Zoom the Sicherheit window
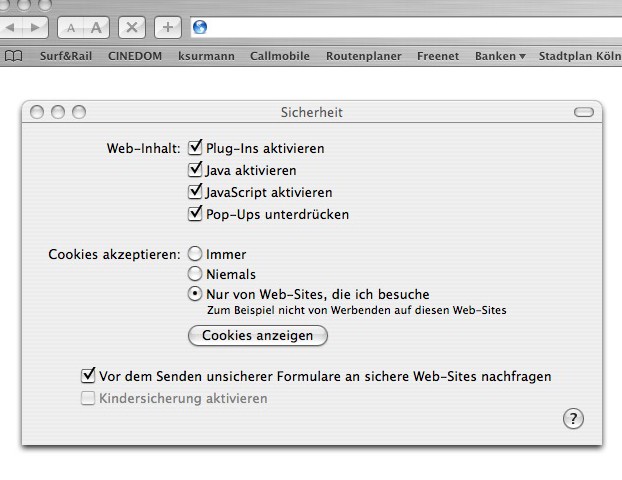Viewport: 622px width, 480px height. [79, 112]
